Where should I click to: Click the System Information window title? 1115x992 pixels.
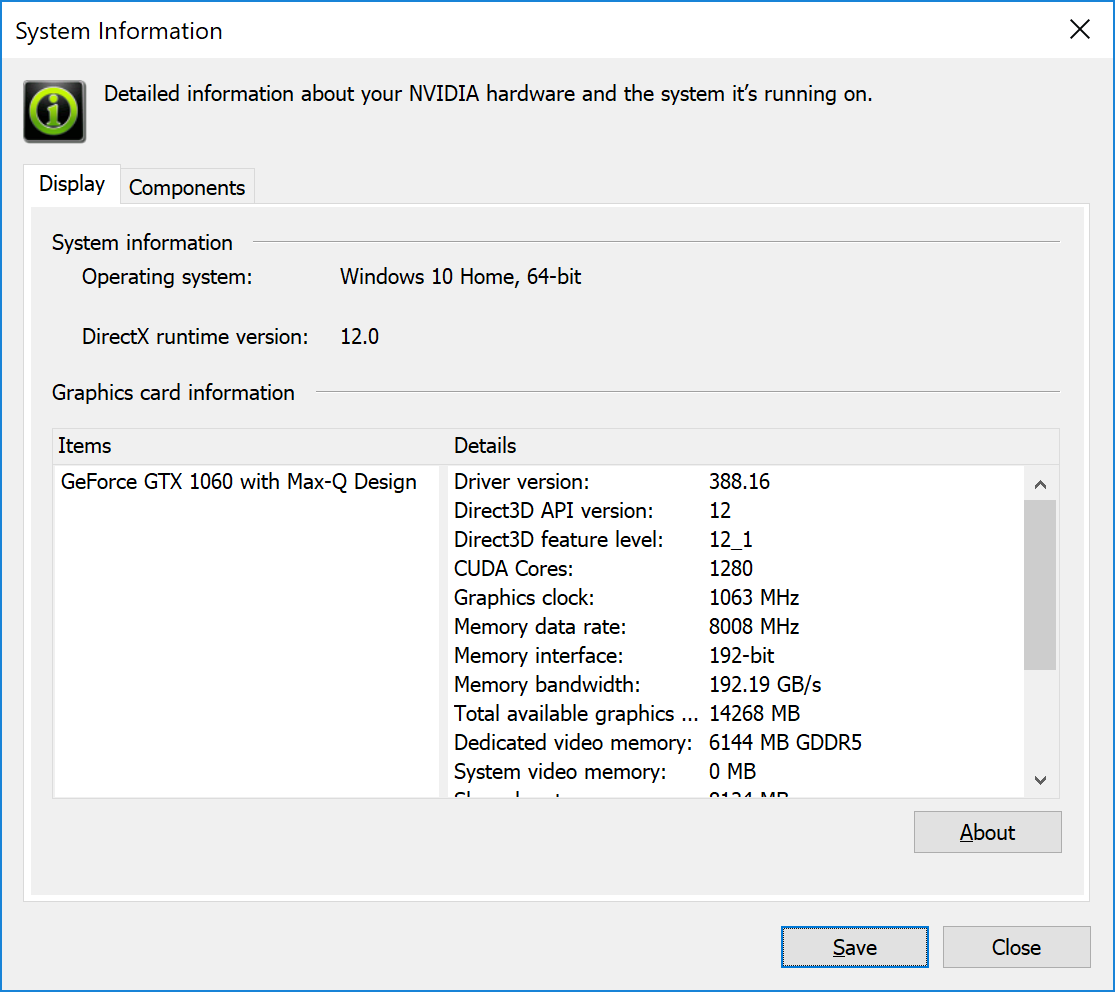click(119, 31)
